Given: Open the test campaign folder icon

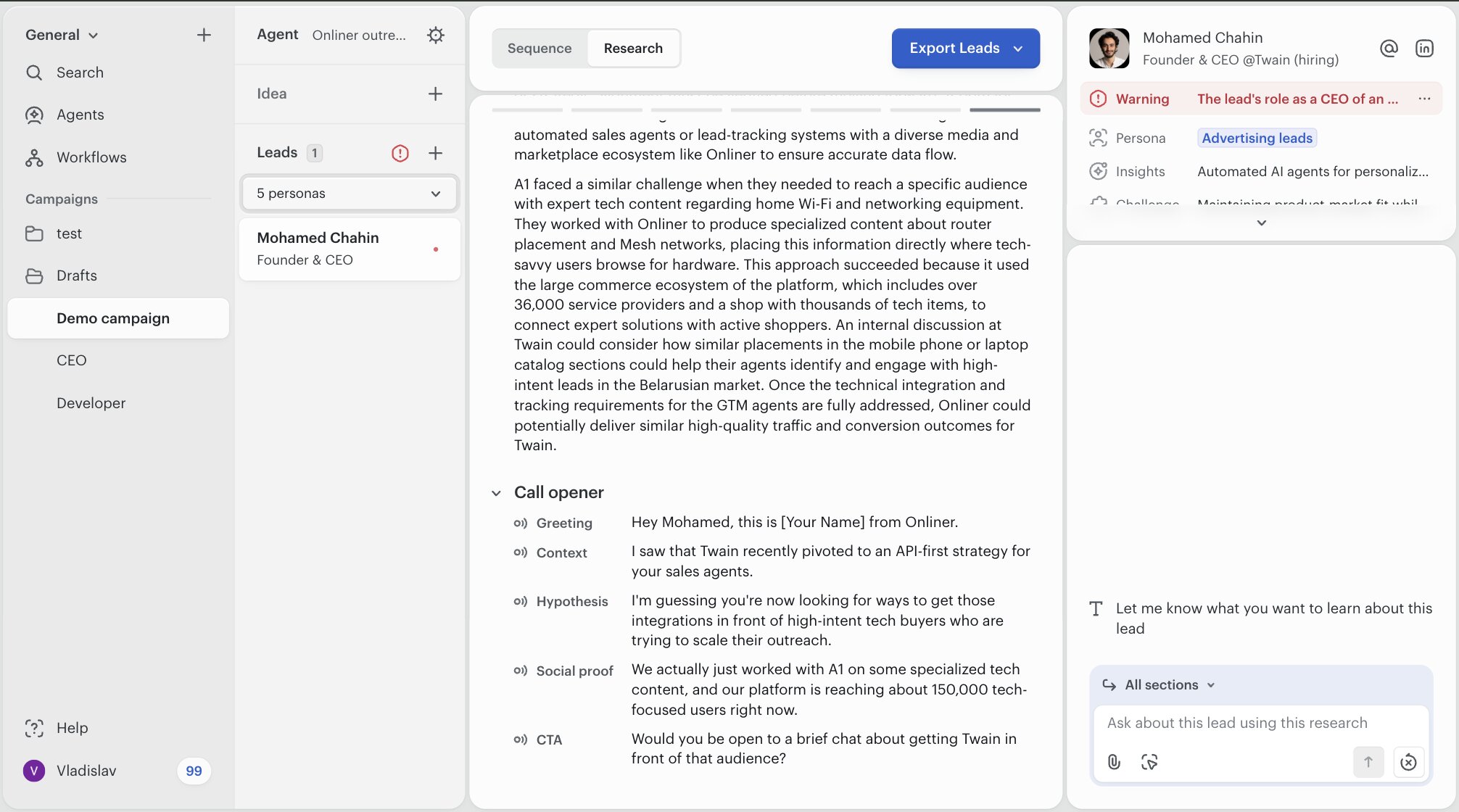Looking at the screenshot, I should pos(34,233).
